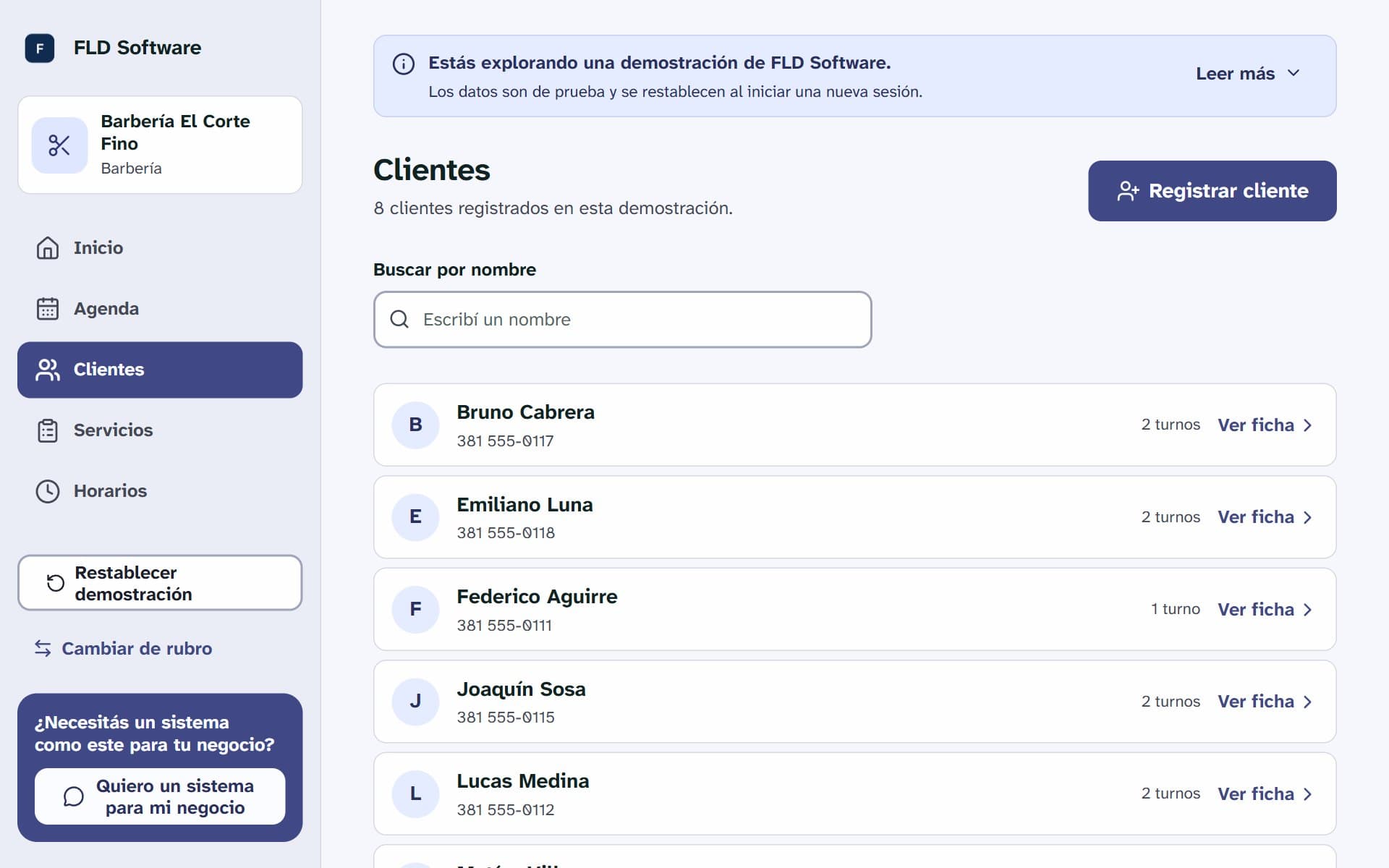The width and height of the screenshot is (1389, 868).
Task: Click the Barbería El Corte Fino card
Action: [x=160, y=145]
